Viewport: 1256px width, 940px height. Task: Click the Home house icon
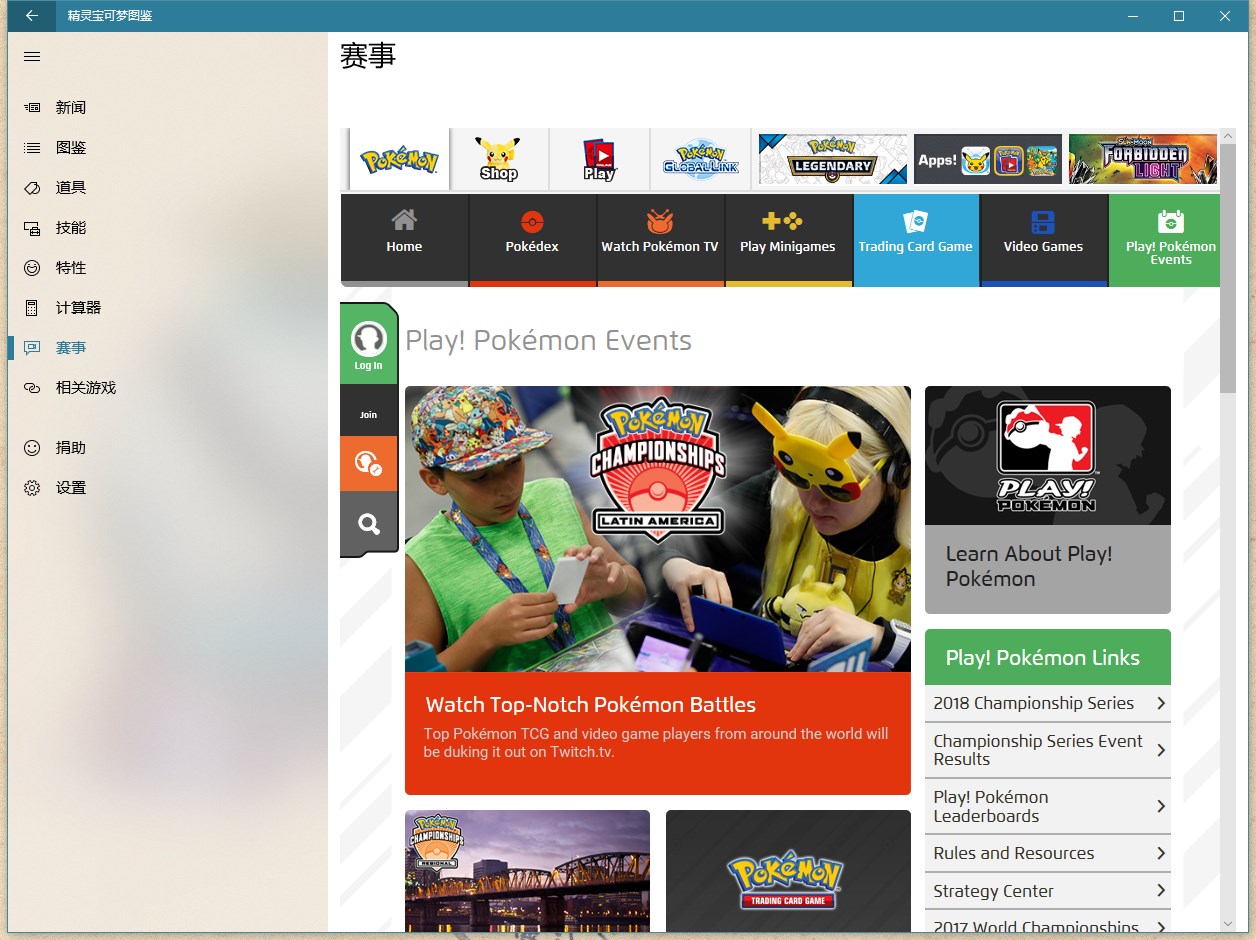point(404,219)
